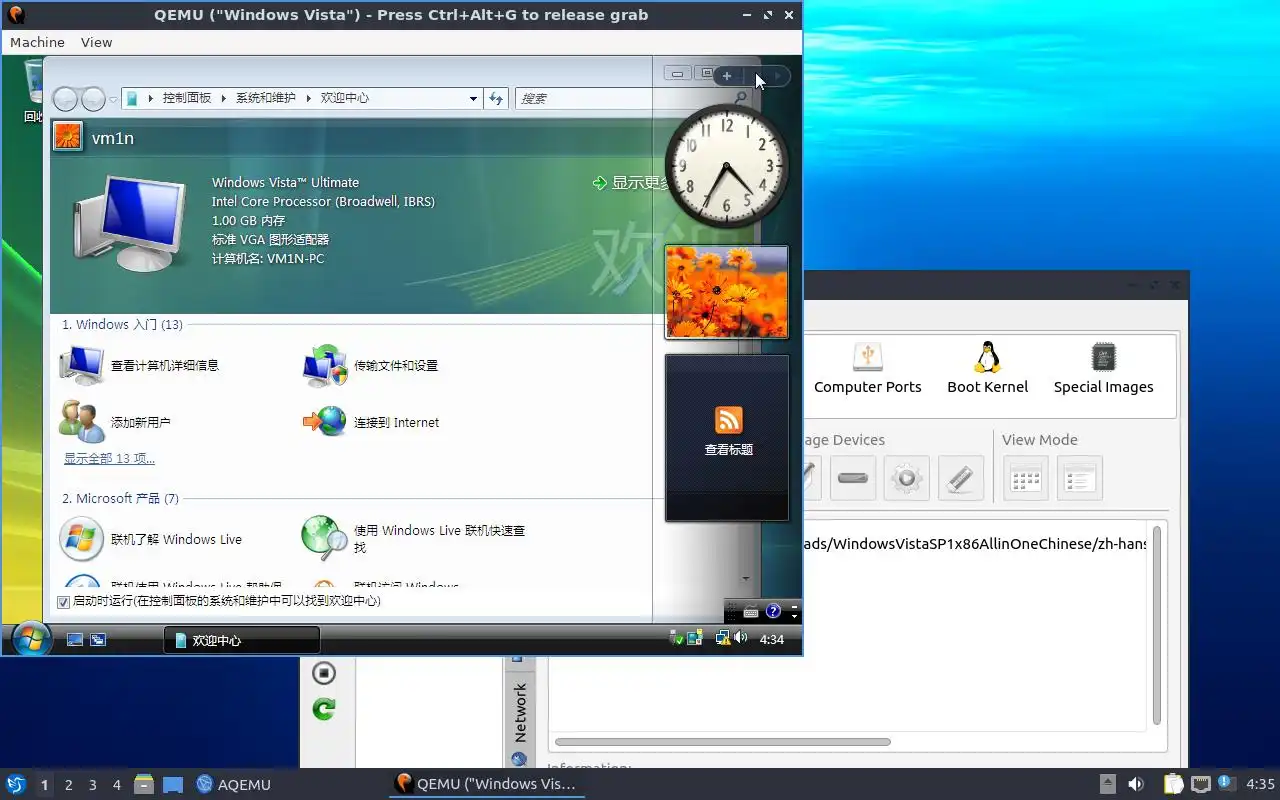Click the AQEMU eraser device button

coord(961,478)
